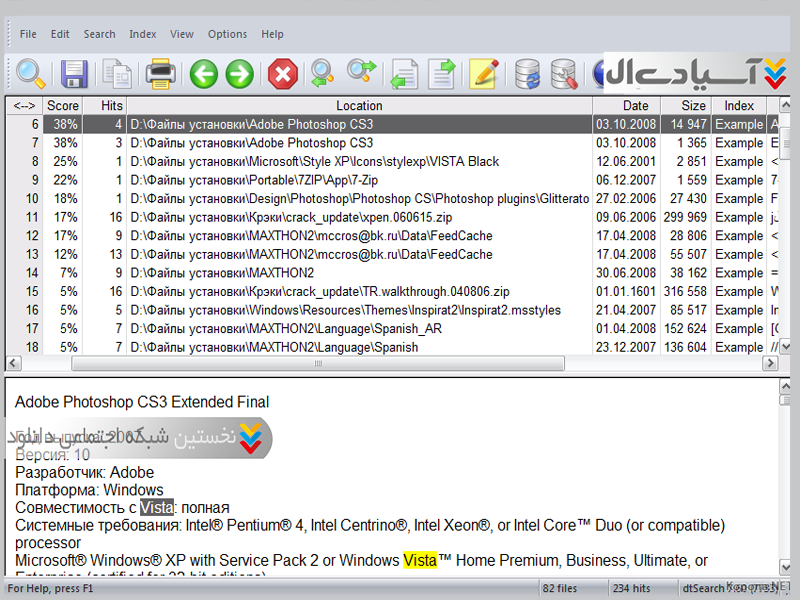The height and width of the screenshot is (600, 800).
Task: Click the Print toolbar icon
Action: (160, 73)
